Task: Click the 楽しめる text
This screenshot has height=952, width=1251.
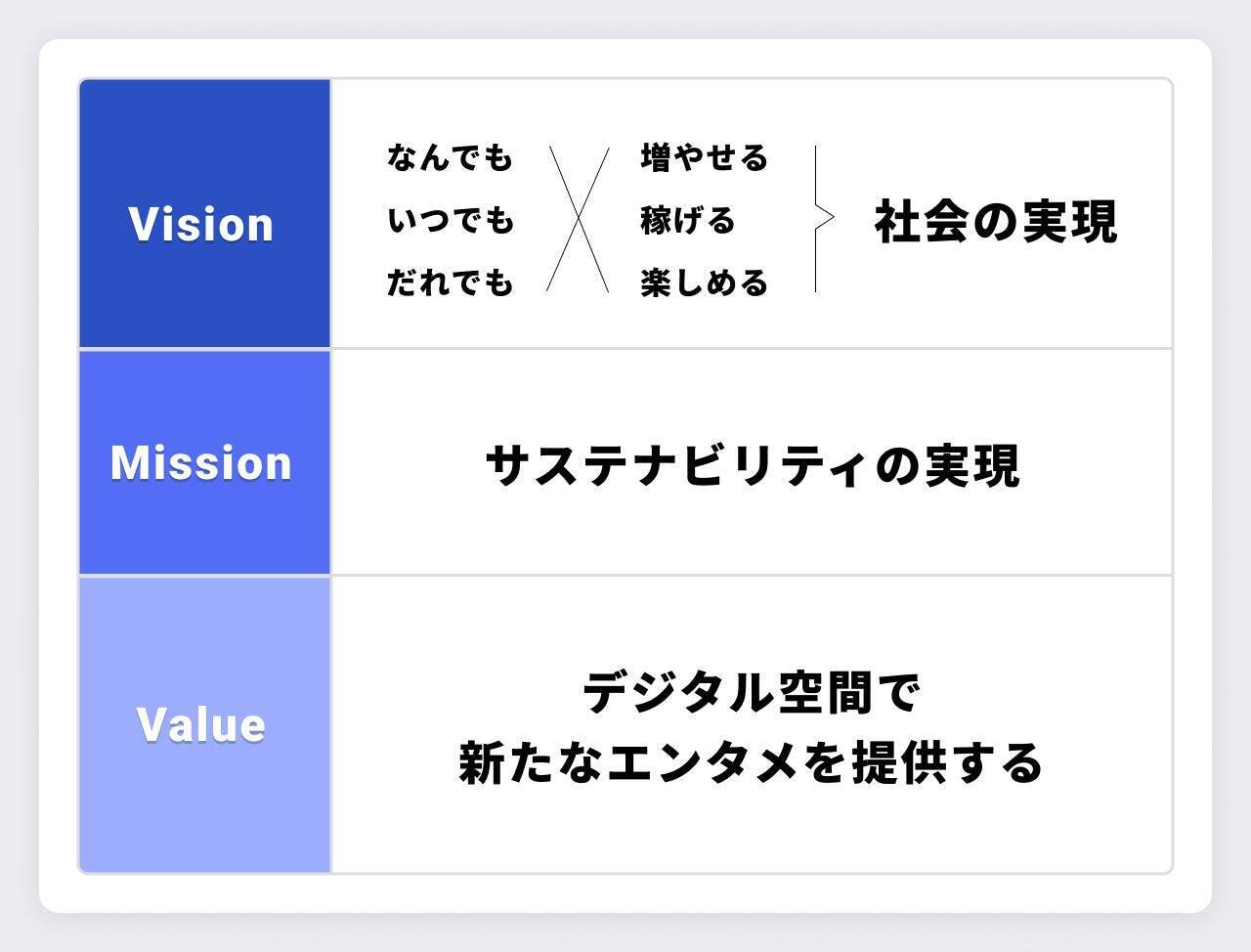Action: click(x=705, y=283)
